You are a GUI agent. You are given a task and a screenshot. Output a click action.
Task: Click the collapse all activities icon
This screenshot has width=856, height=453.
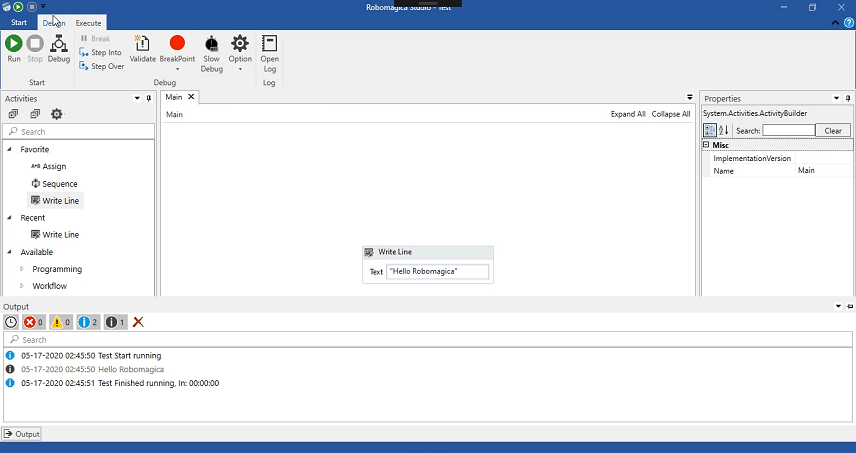point(35,114)
